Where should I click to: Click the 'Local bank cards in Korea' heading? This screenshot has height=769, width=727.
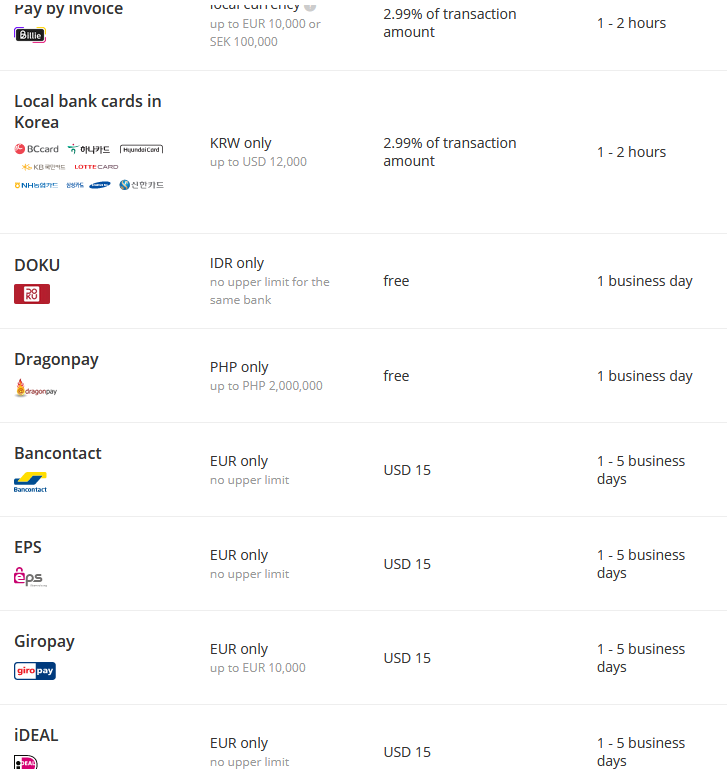pyautogui.click(x=87, y=111)
